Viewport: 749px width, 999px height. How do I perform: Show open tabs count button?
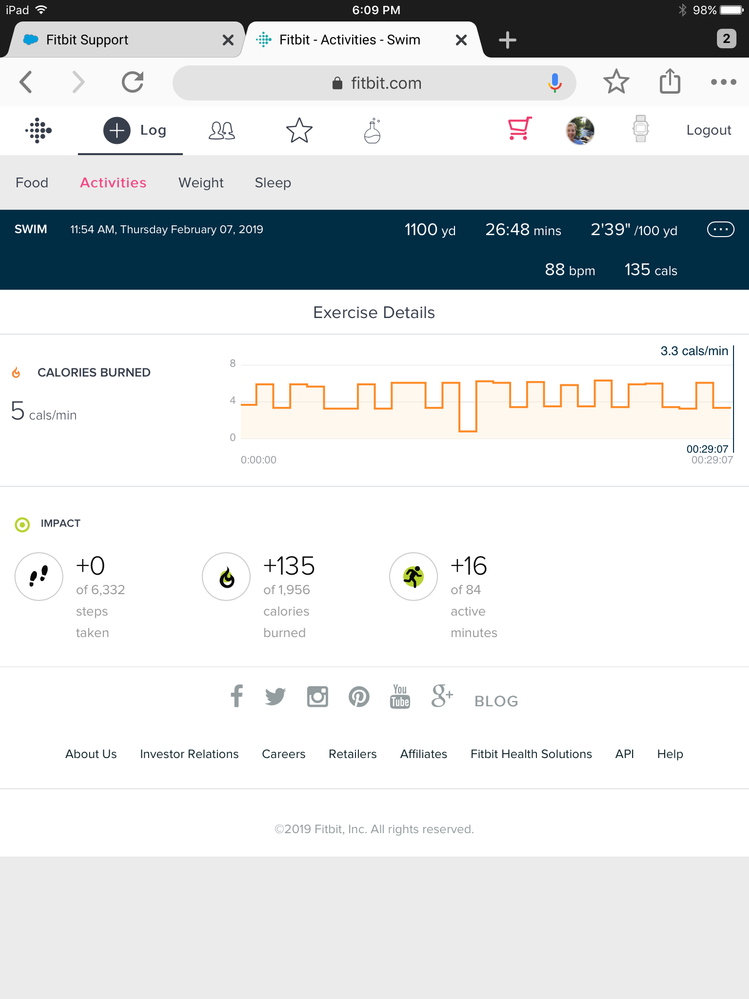727,39
